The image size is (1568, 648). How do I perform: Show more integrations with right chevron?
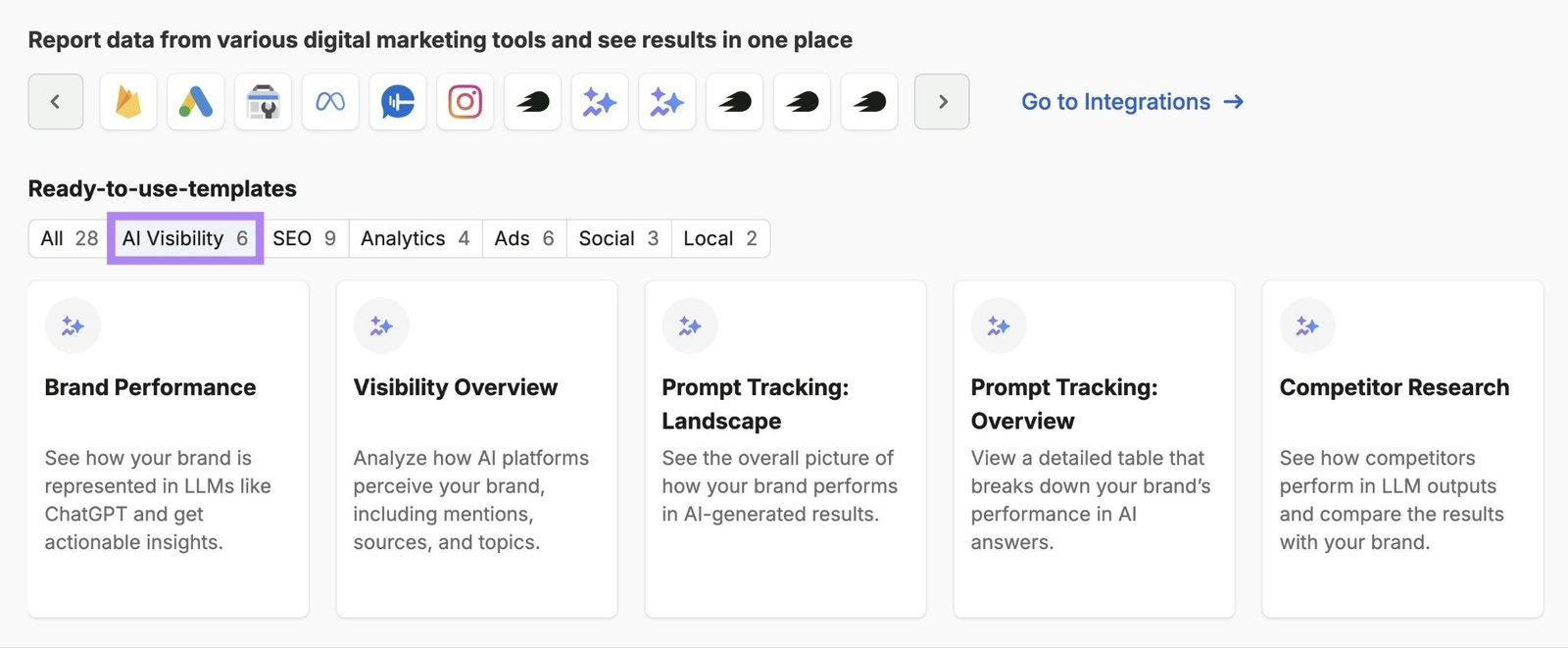942,102
